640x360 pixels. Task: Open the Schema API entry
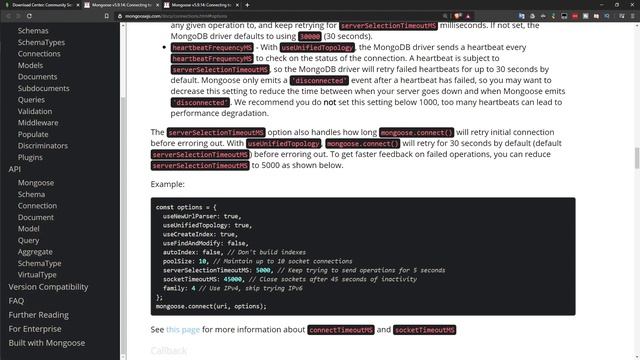tap(31, 194)
